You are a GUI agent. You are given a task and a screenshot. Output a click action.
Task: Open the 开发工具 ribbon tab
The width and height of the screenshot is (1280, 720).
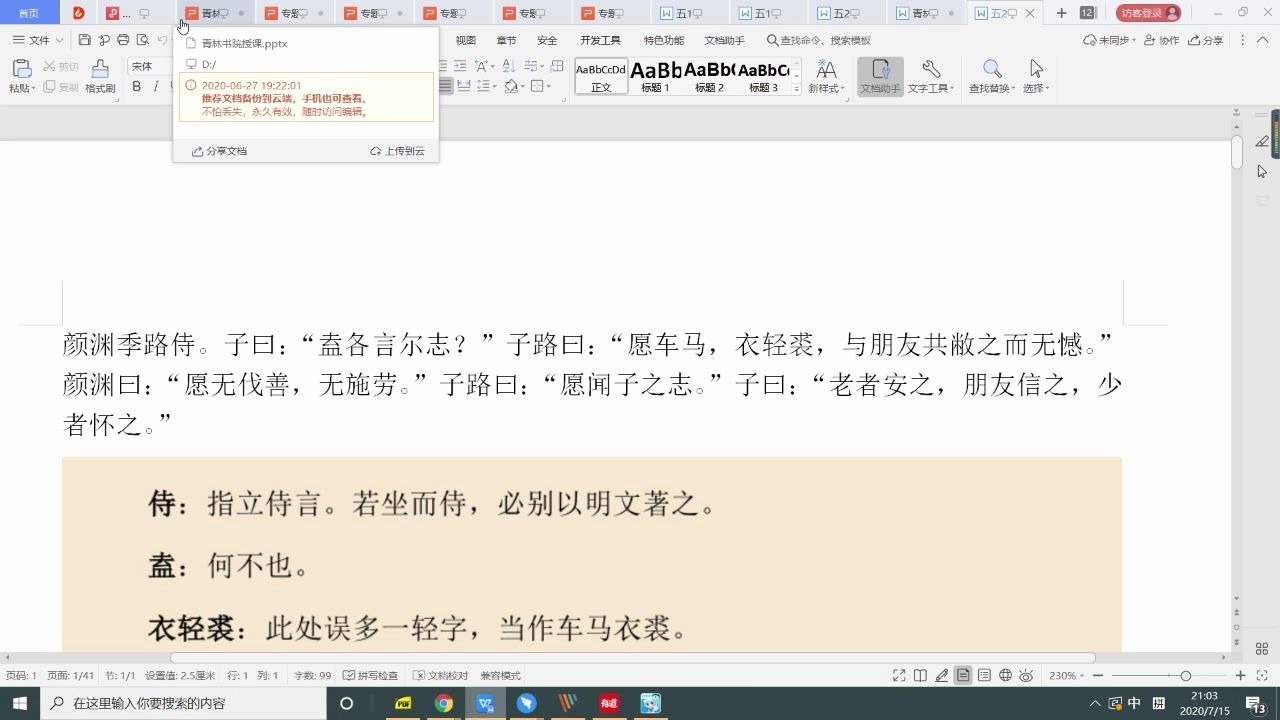tap(600, 40)
